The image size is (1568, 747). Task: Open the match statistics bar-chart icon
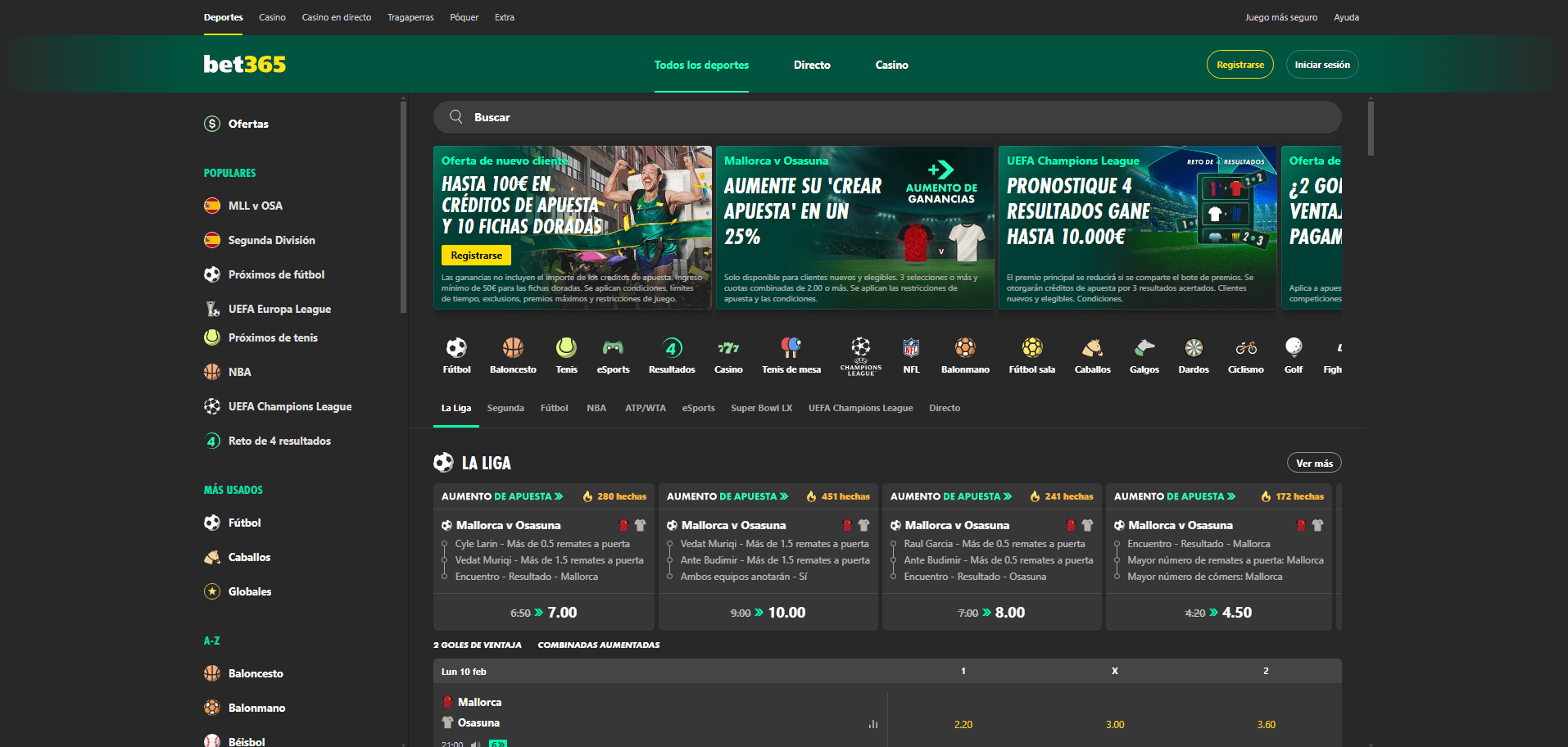873,724
